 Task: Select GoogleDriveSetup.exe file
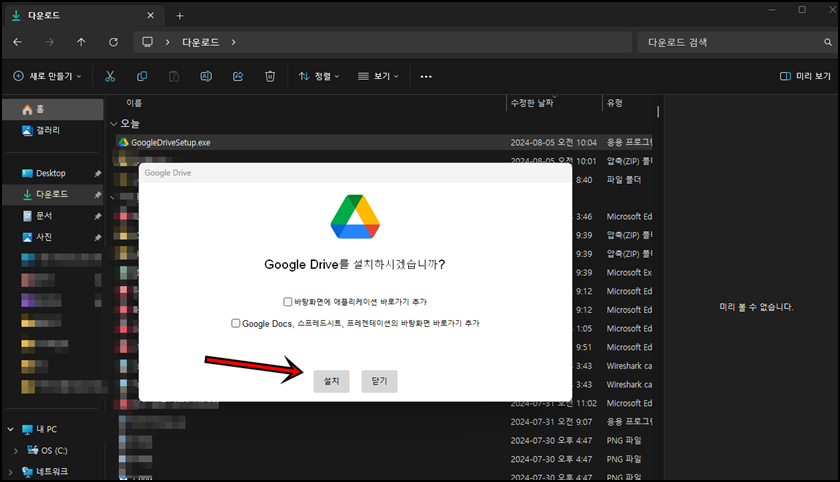[x=384, y=142]
